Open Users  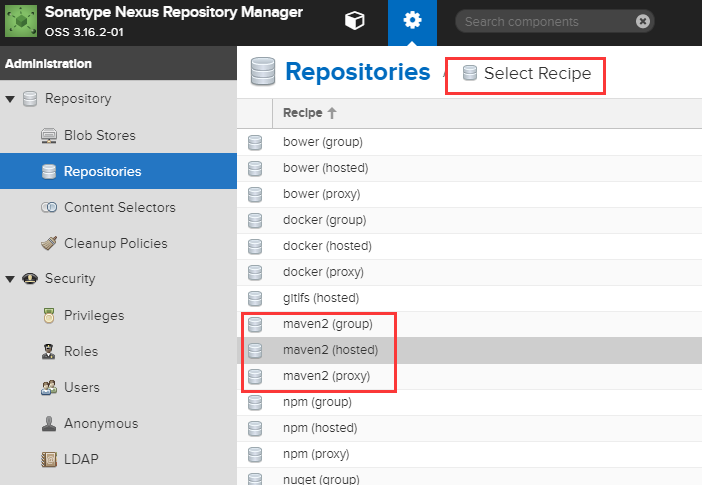coord(81,387)
